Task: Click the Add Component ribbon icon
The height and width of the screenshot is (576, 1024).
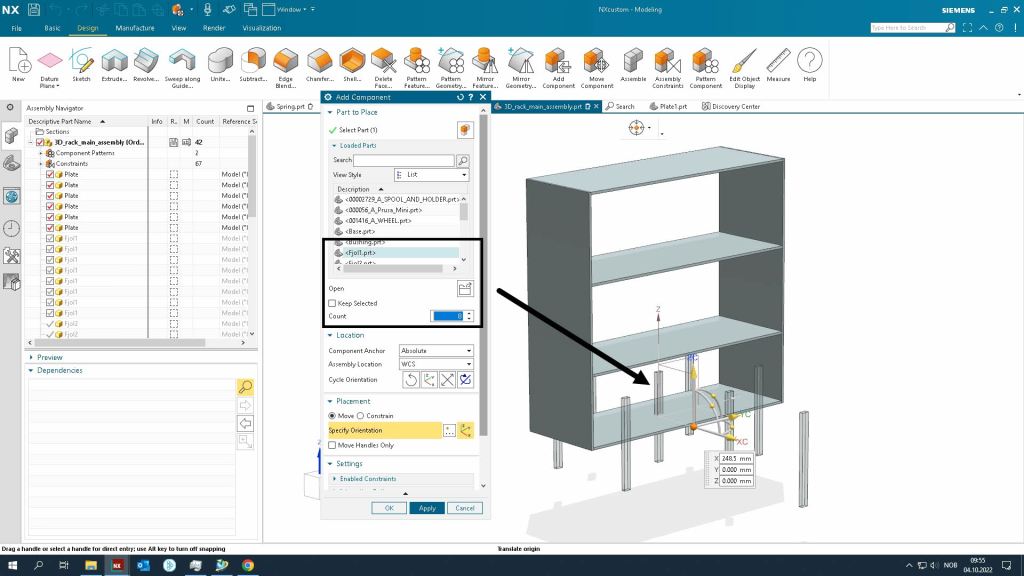Action: [558, 63]
